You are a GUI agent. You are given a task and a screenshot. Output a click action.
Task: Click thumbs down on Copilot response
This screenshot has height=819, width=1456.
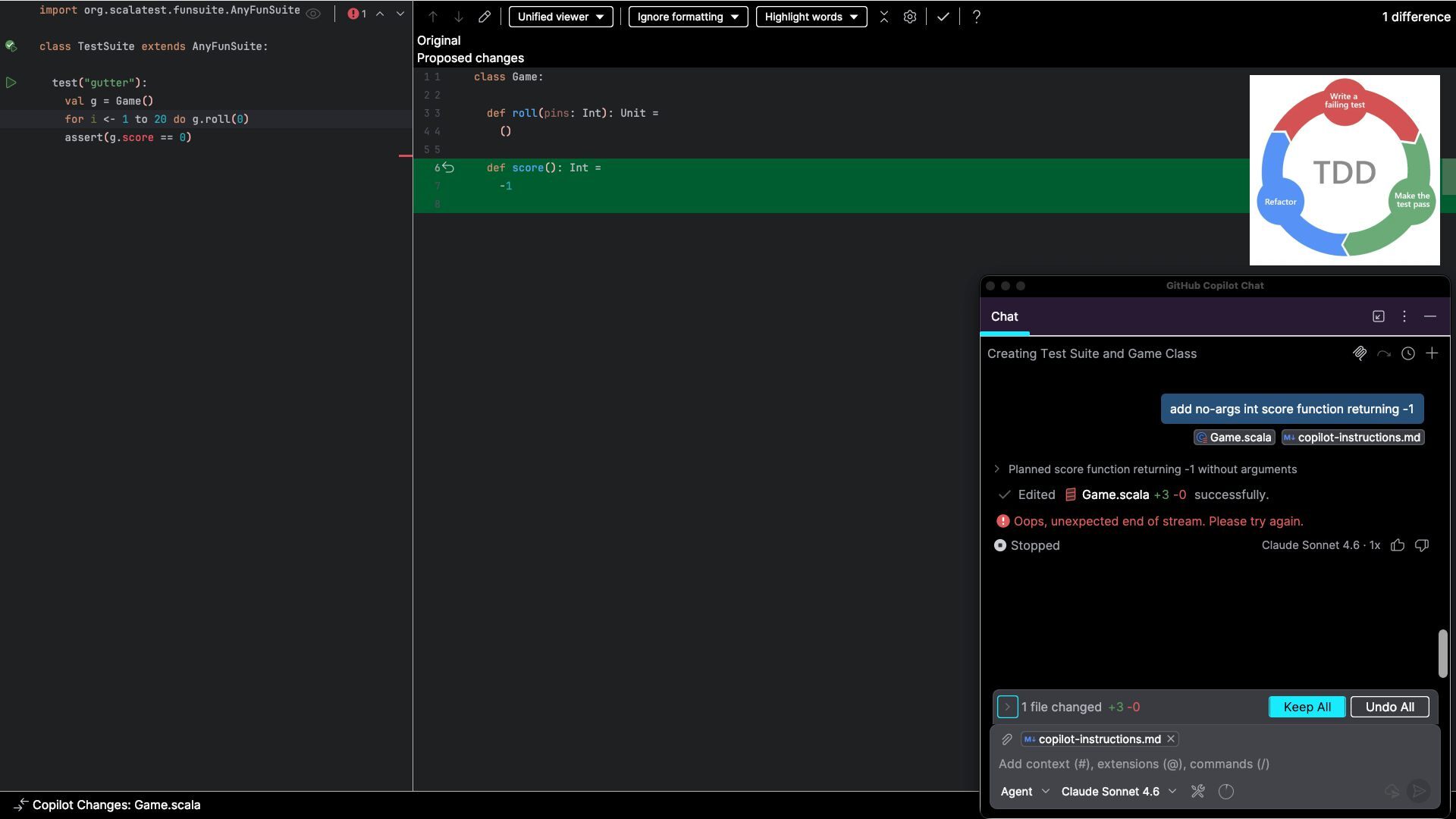1422,545
